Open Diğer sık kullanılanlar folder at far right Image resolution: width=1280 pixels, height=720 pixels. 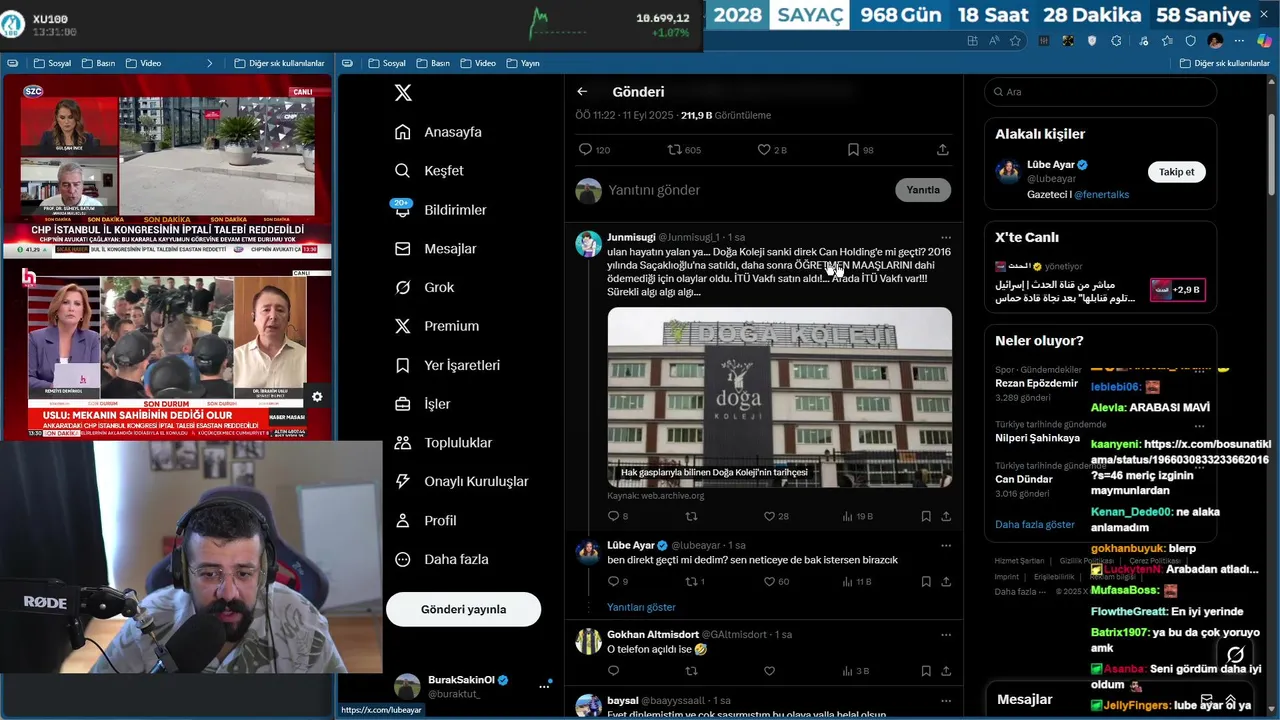pos(1224,63)
